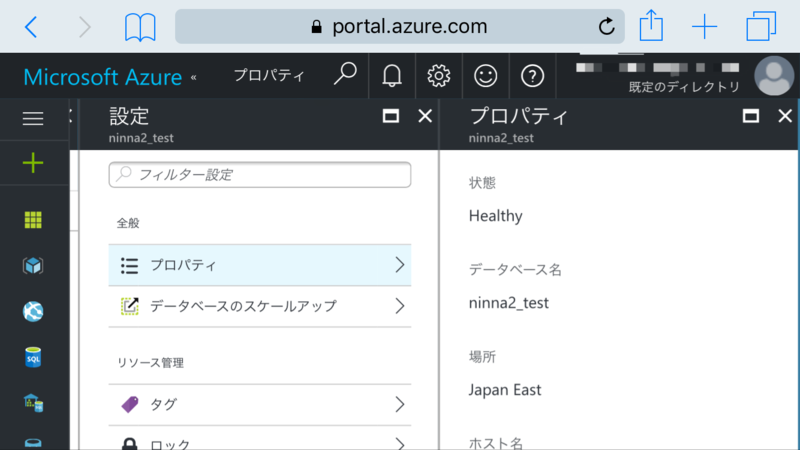Expand the タグ row chevron

pyautogui.click(x=399, y=405)
